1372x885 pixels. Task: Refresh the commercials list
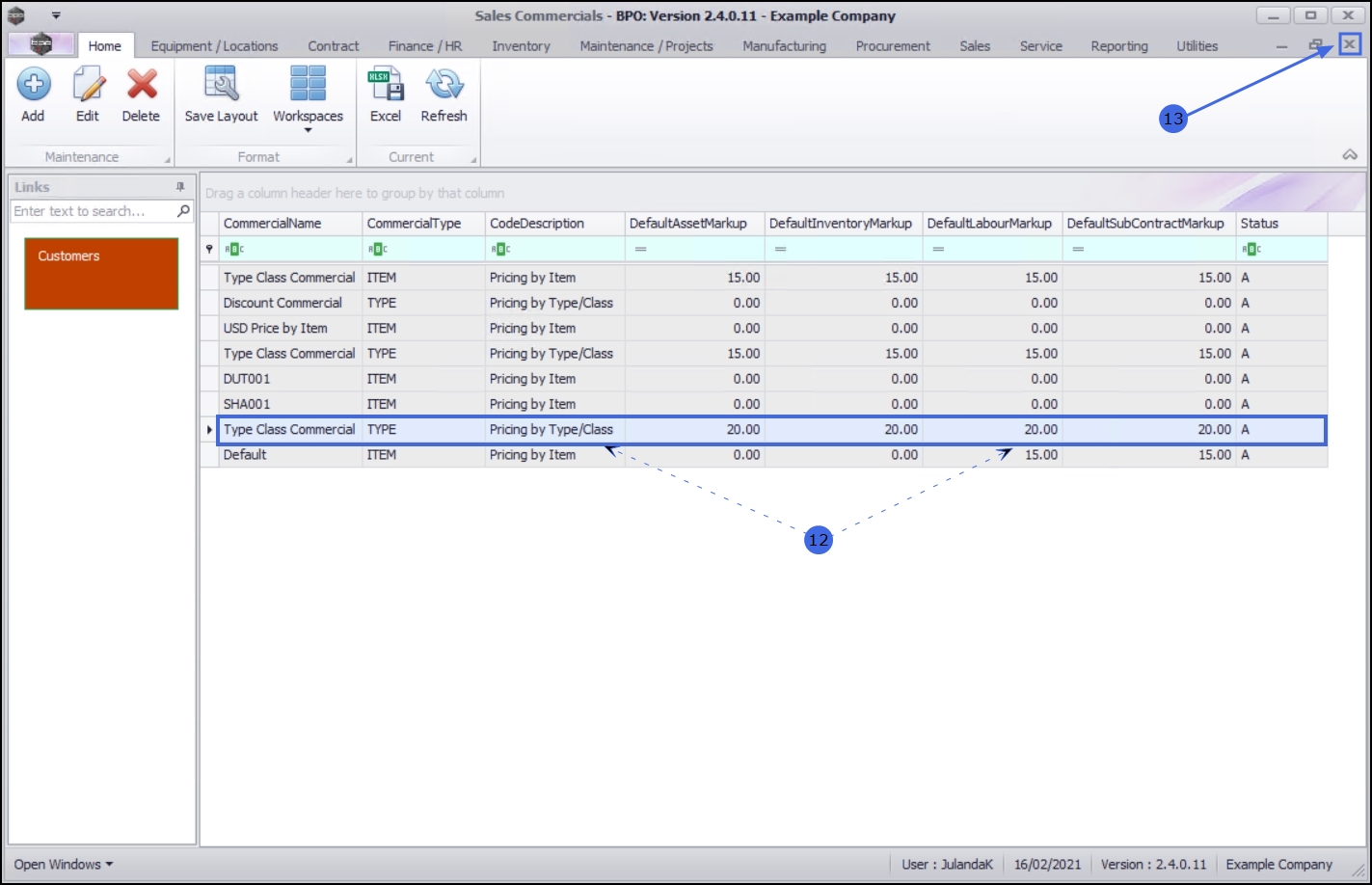coord(444,86)
